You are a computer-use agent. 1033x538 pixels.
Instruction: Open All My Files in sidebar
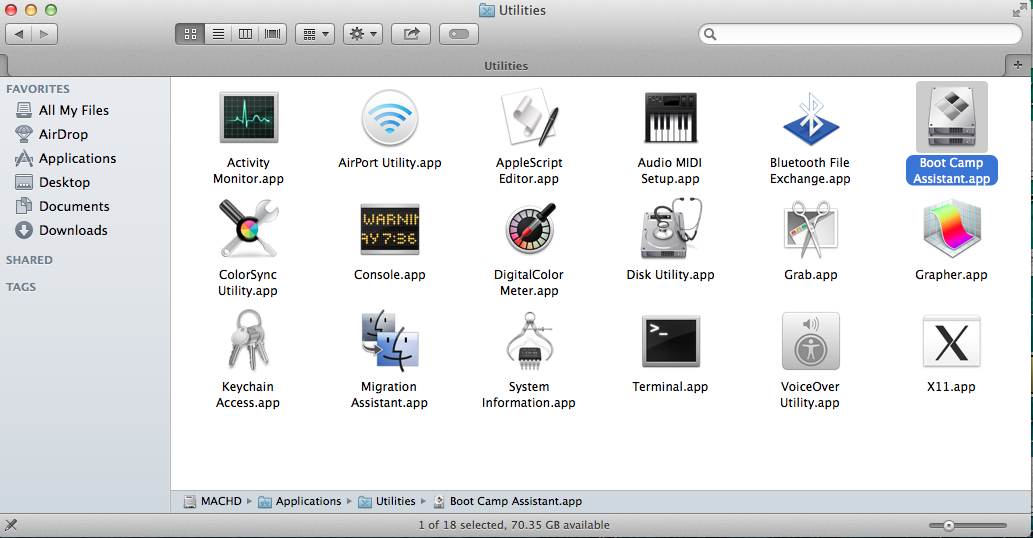click(74, 111)
